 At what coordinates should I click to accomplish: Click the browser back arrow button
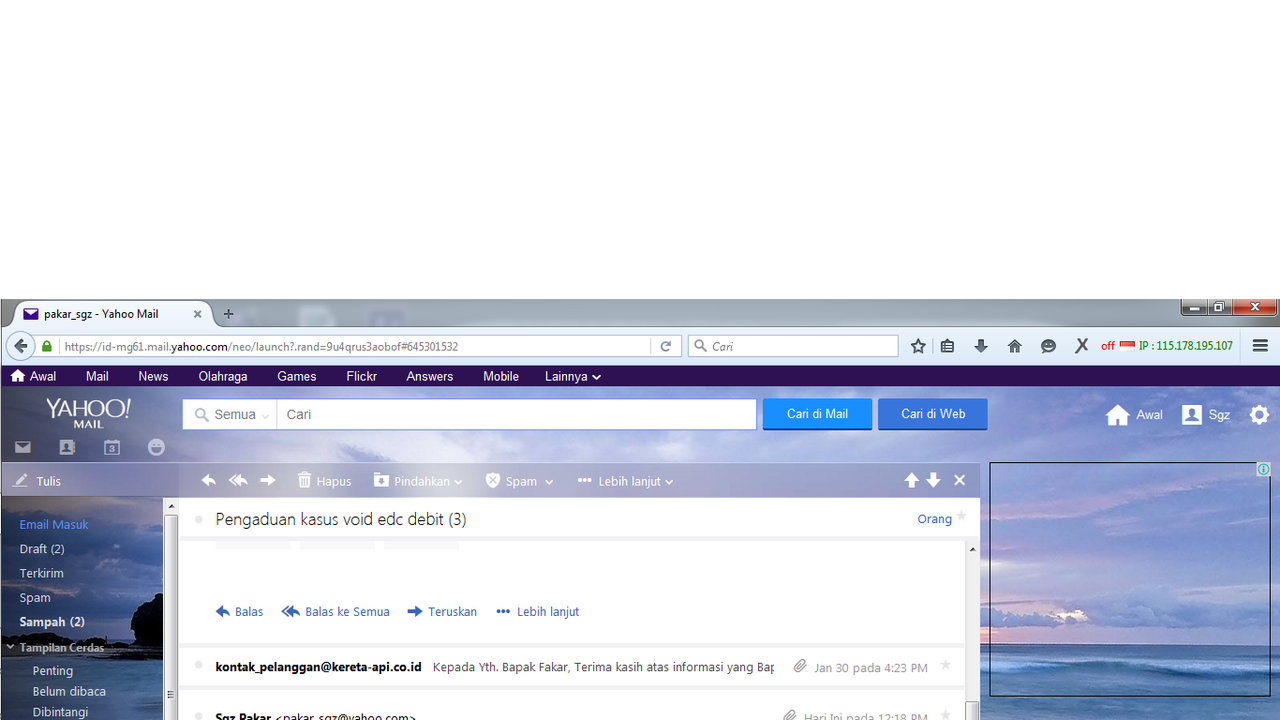point(20,346)
